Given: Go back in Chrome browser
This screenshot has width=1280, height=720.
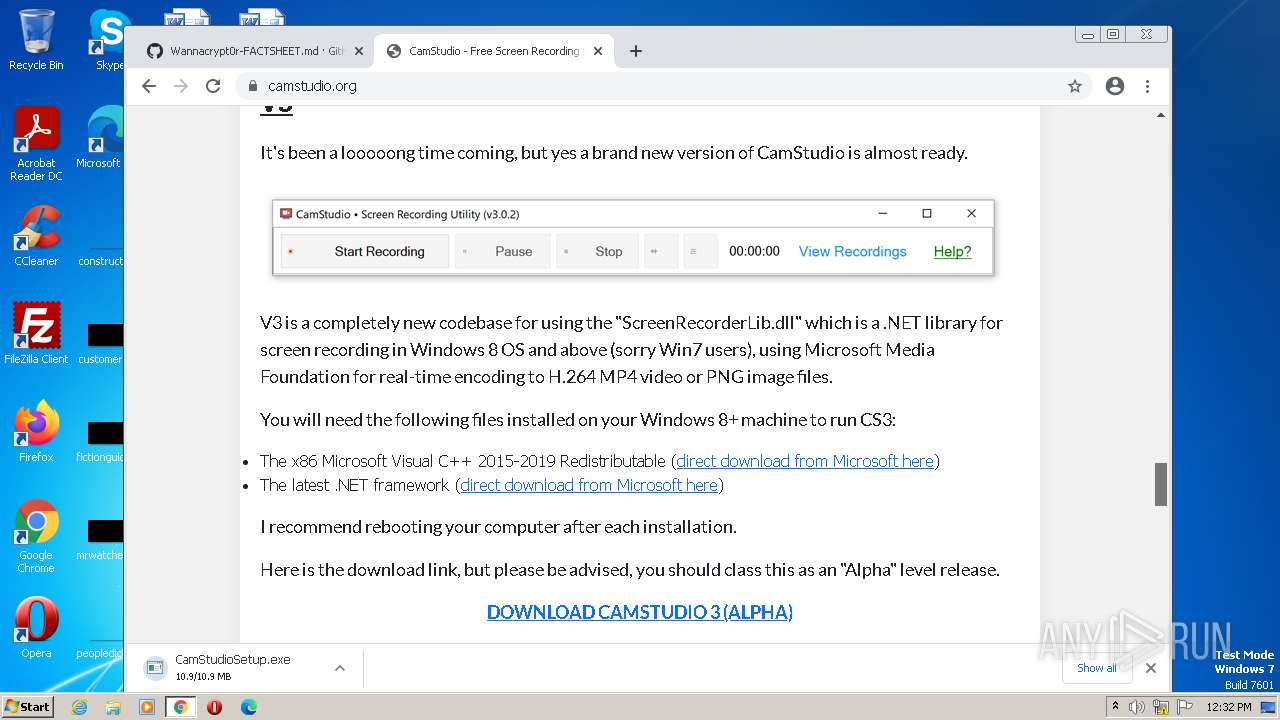Looking at the screenshot, I should tap(149, 86).
